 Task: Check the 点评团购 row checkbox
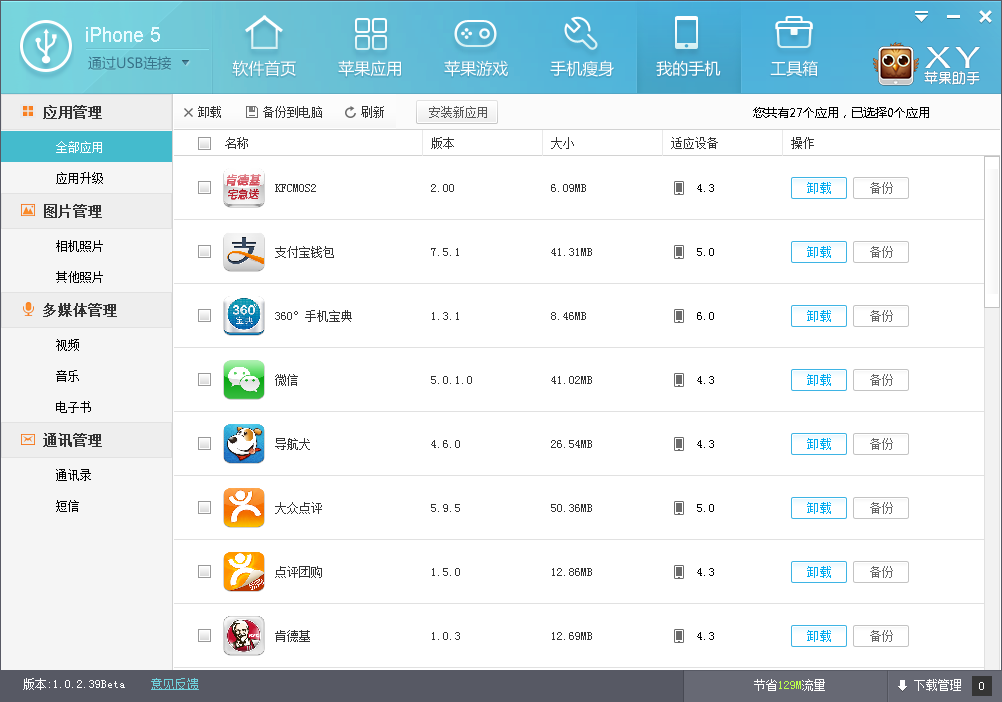[204, 571]
